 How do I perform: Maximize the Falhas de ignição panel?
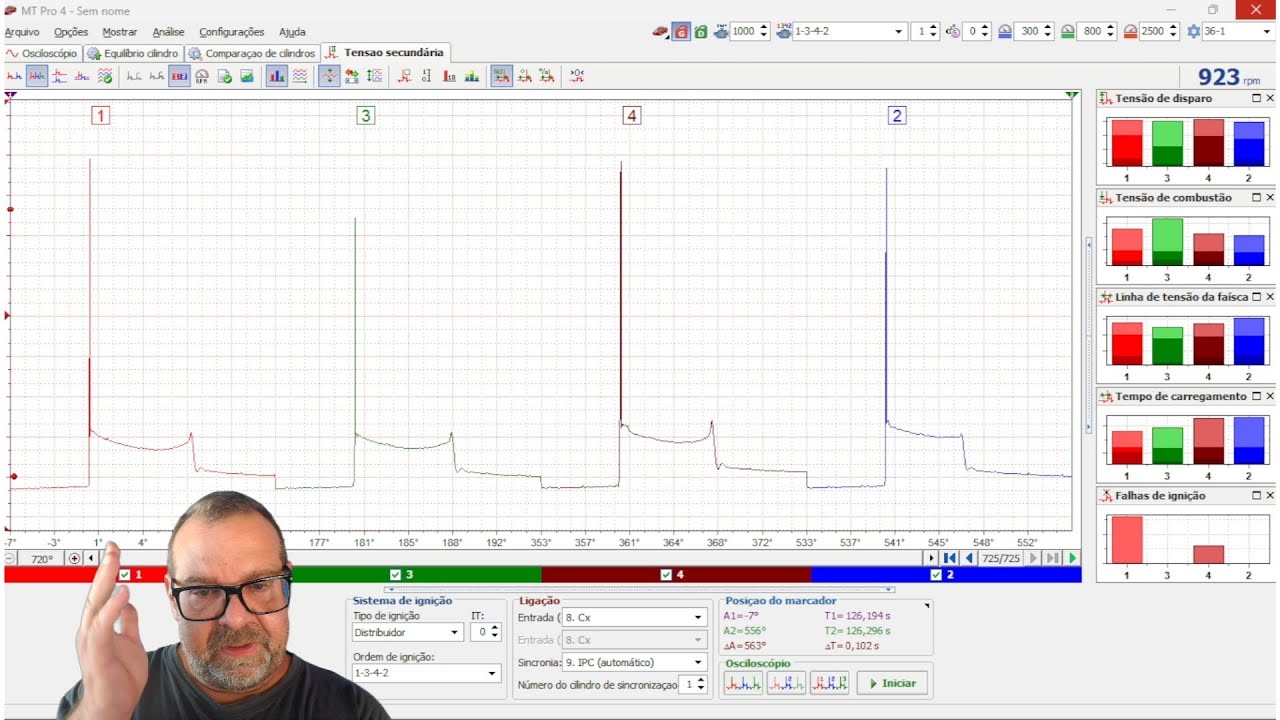tap(1256, 495)
